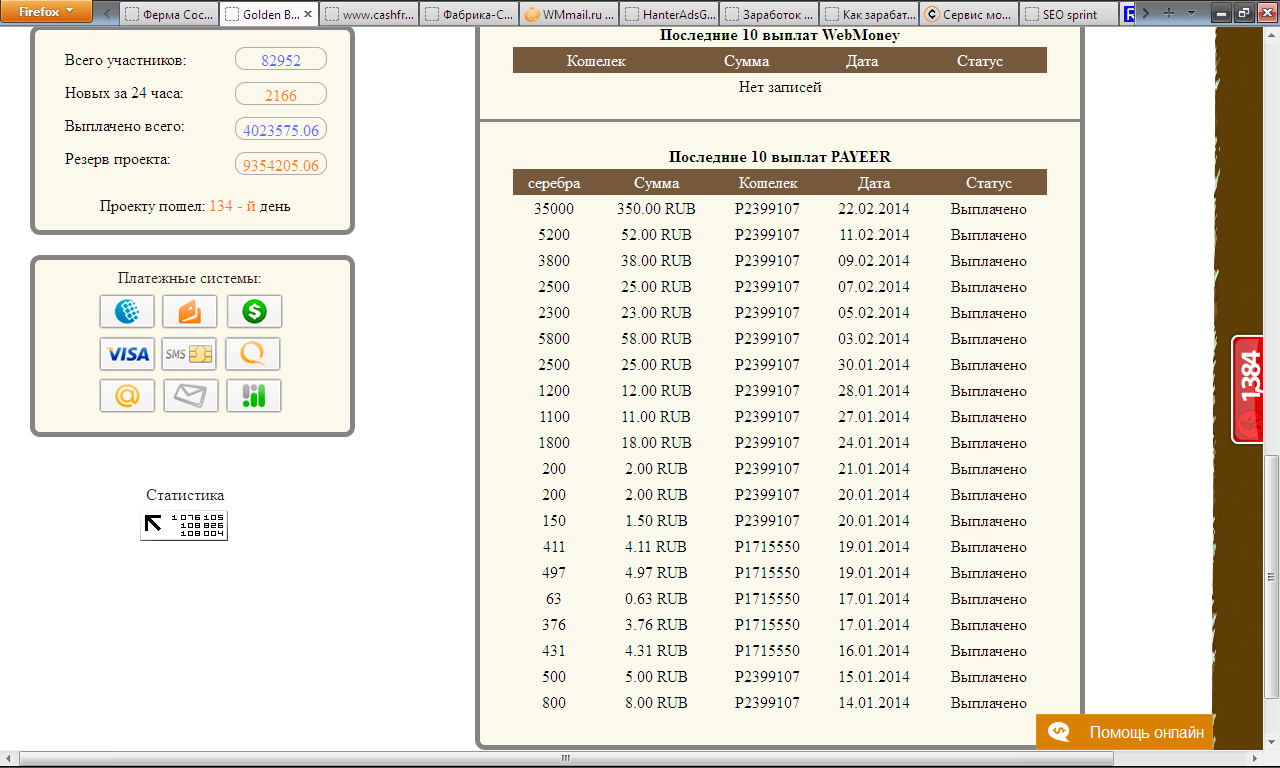Click project reserve value 9354205.06
Image resolution: width=1280 pixels, height=768 pixels.
281,165
